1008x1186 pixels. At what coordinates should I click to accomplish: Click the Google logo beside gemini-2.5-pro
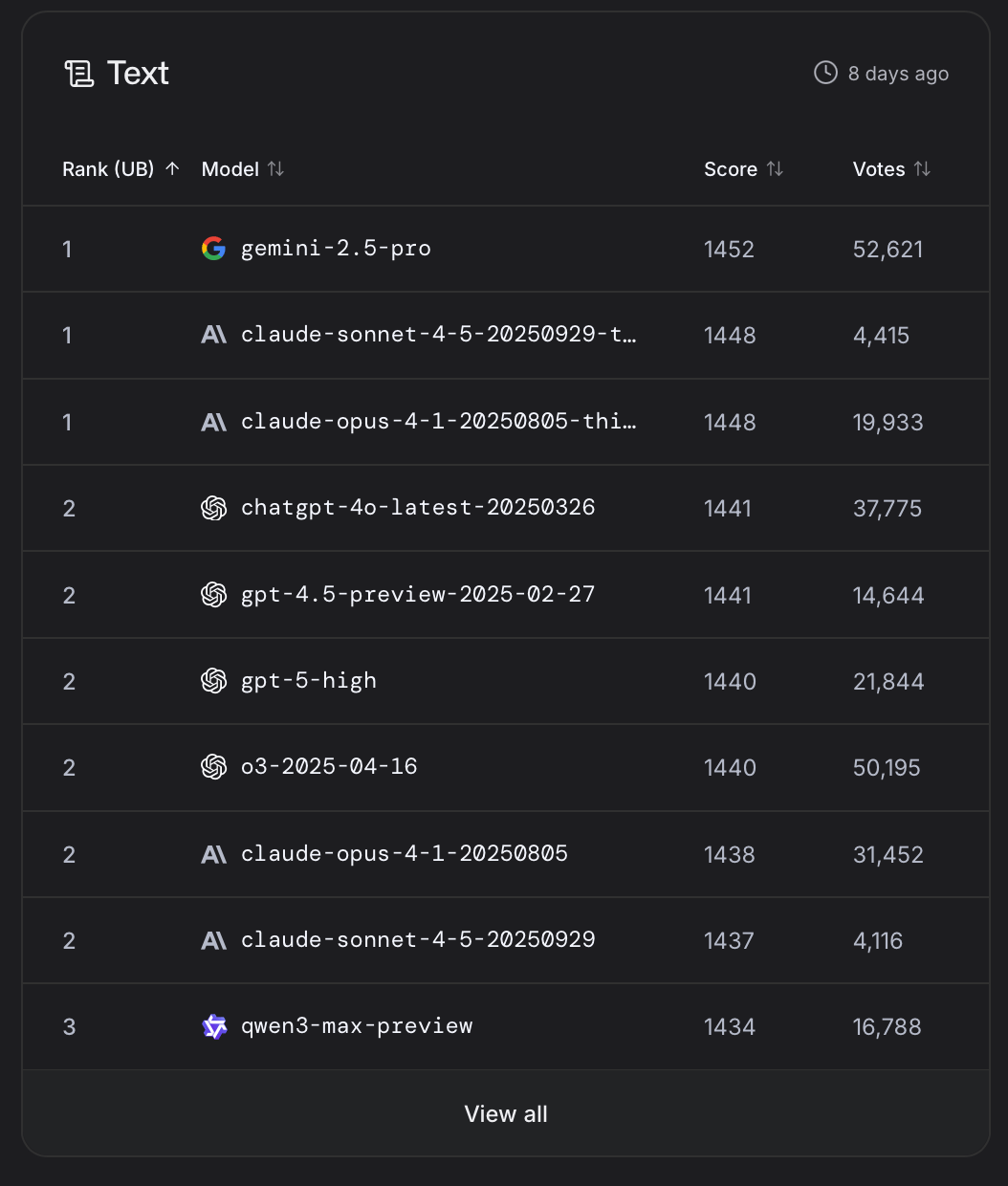(213, 249)
